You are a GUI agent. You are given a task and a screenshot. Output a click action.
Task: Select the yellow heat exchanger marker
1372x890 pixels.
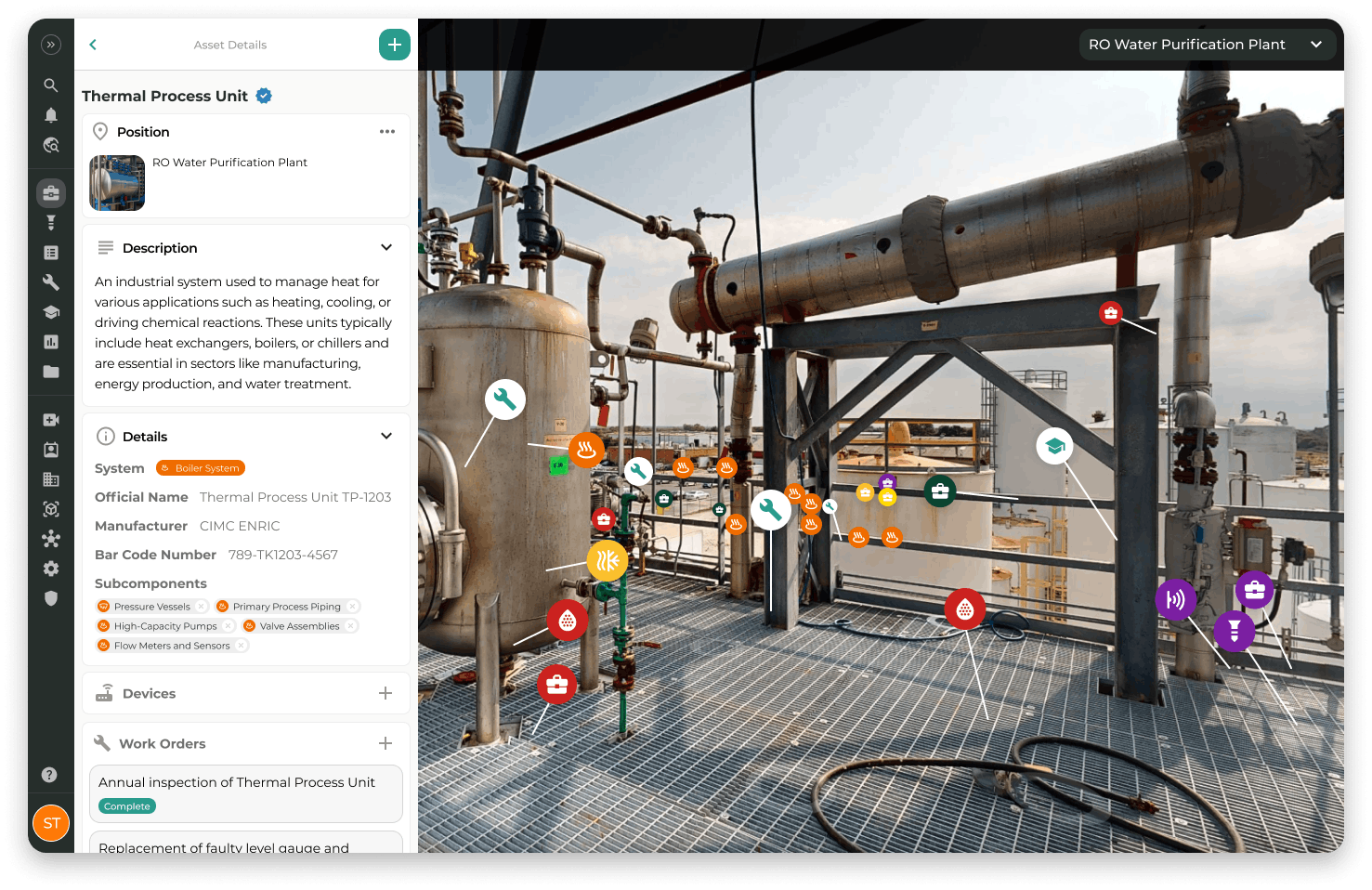pyautogui.click(x=608, y=560)
